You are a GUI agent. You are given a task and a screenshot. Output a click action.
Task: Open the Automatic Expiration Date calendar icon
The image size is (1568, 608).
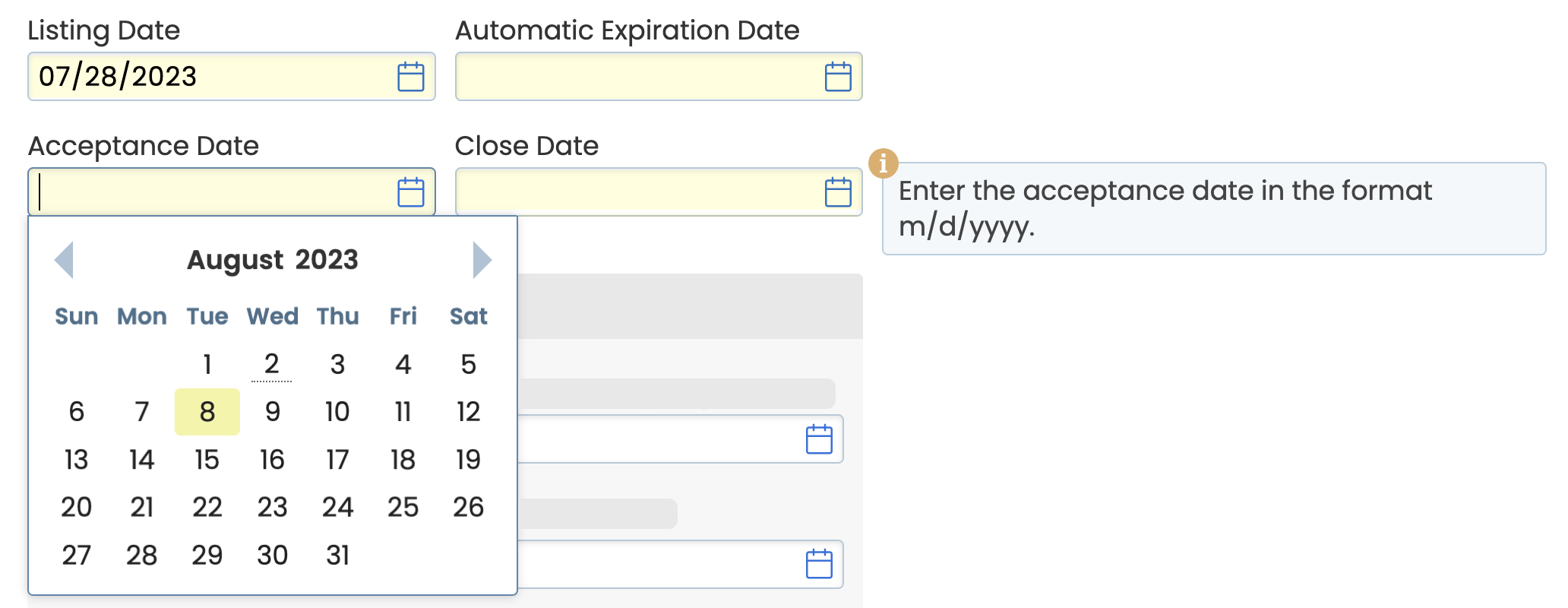coord(838,77)
